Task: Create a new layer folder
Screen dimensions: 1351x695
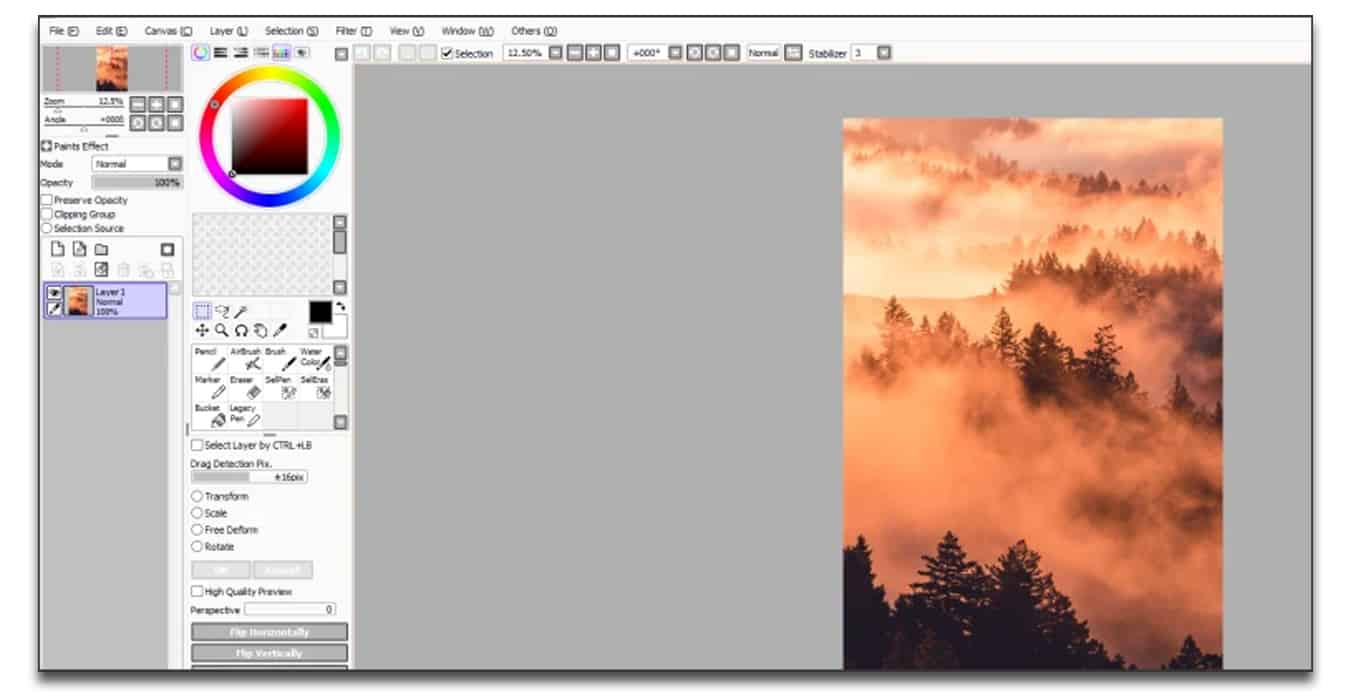Action: coord(101,249)
